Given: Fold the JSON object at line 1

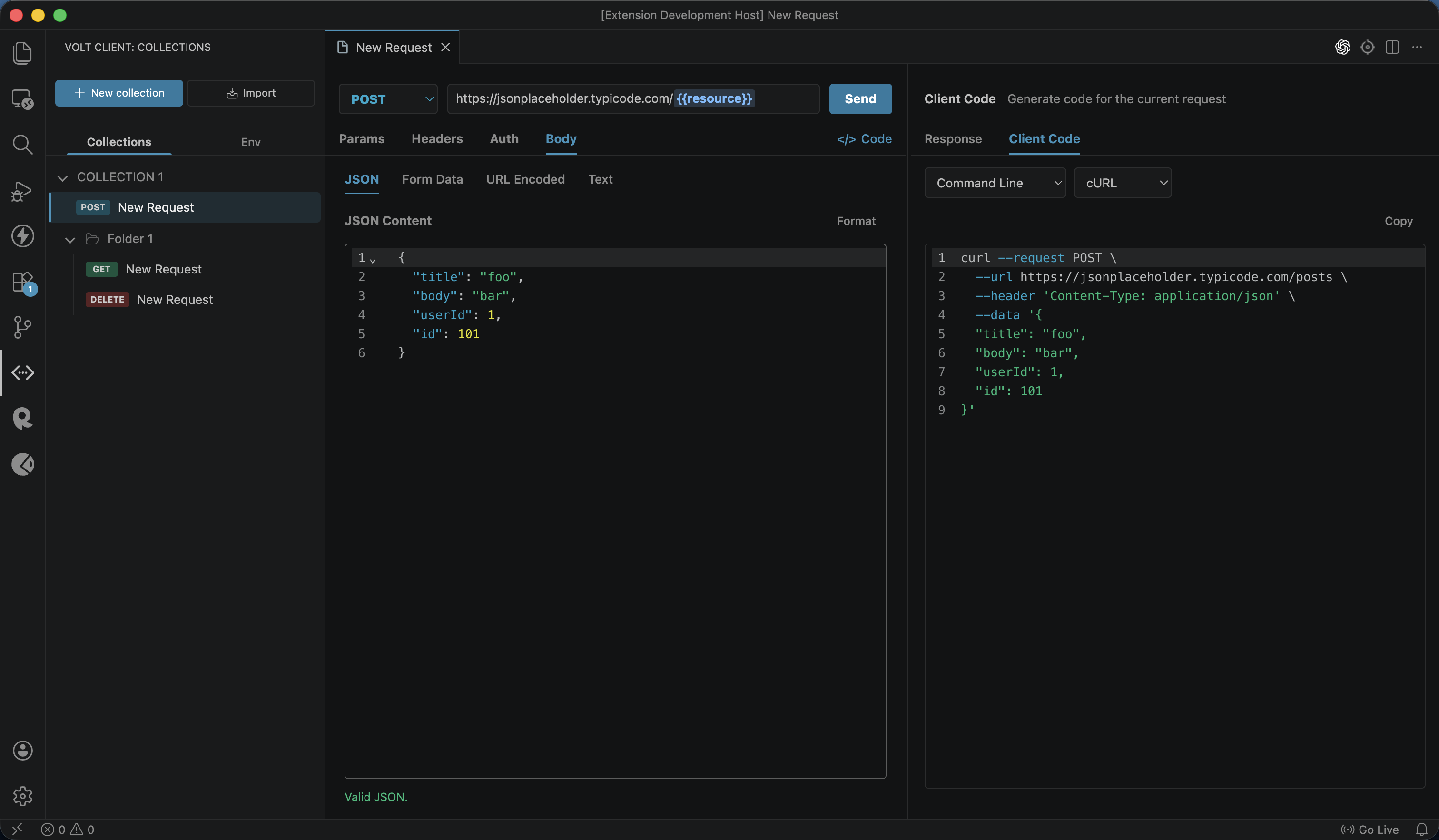Looking at the screenshot, I should pos(372,260).
